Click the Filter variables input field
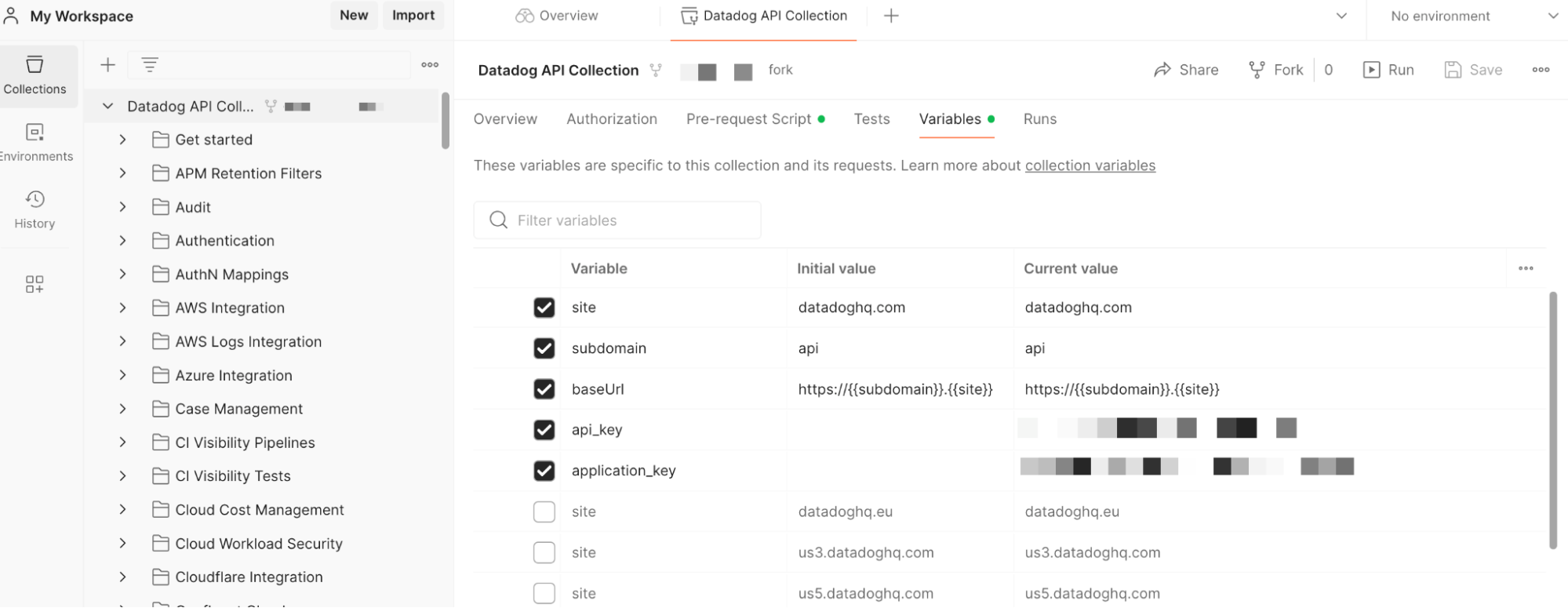This screenshot has height=608, width=1568. pyautogui.click(x=617, y=220)
